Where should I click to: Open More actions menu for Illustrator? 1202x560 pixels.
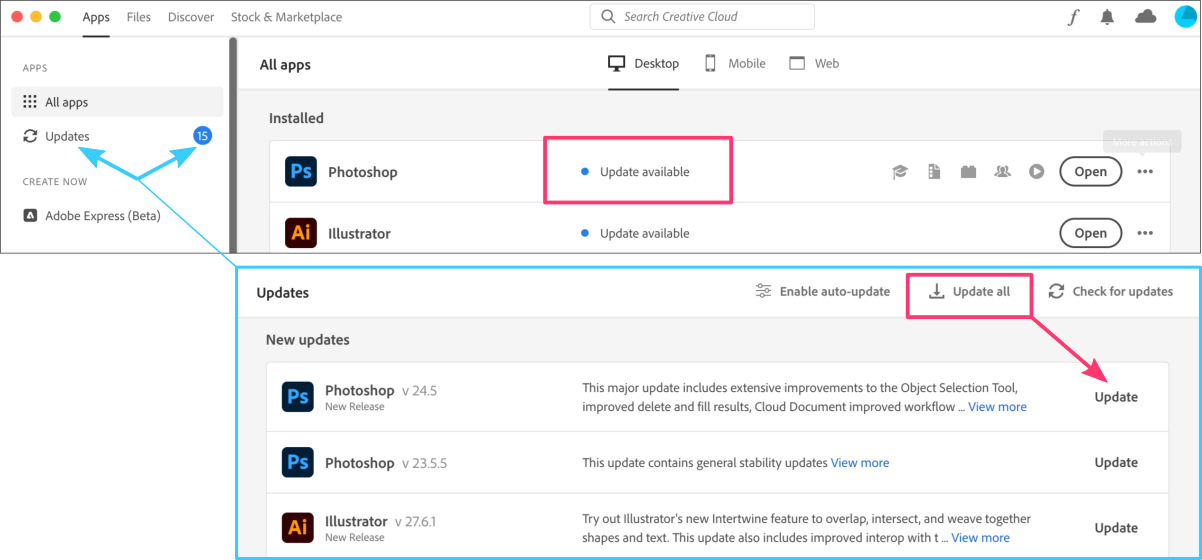1145,234
